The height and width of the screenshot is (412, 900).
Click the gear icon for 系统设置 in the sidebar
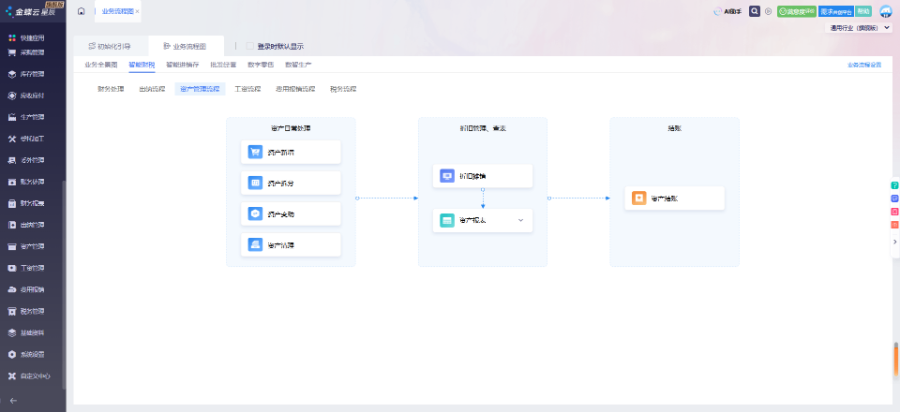pyautogui.click(x=11, y=354)
